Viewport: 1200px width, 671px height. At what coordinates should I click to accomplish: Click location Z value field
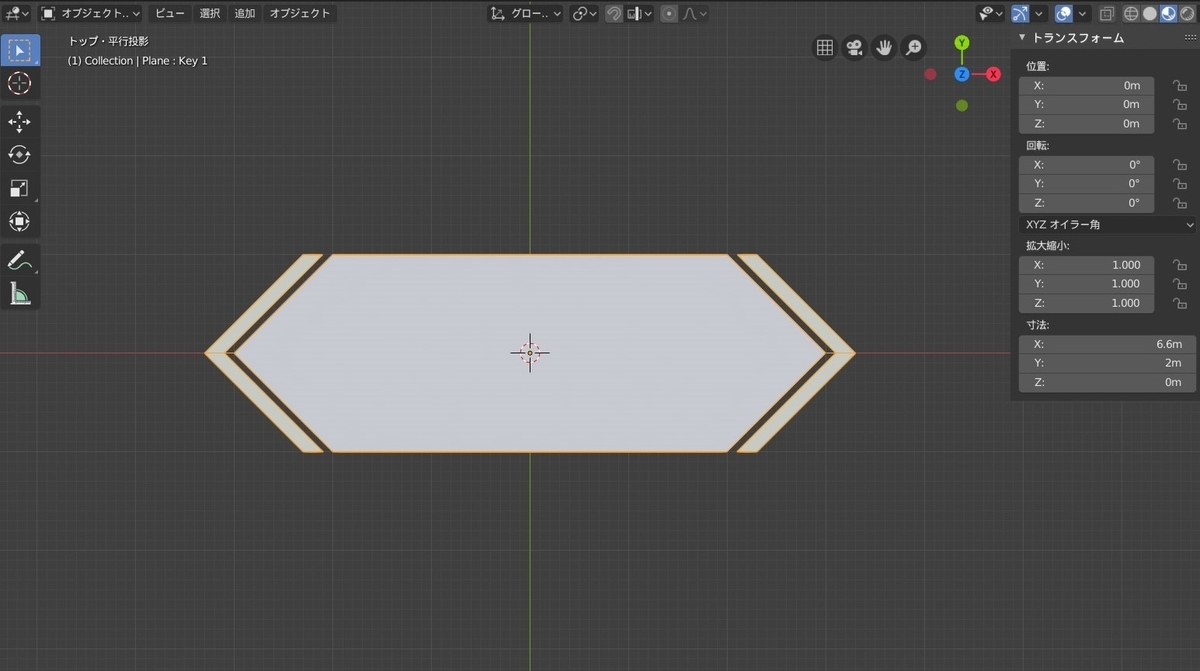pos(1086,124)
